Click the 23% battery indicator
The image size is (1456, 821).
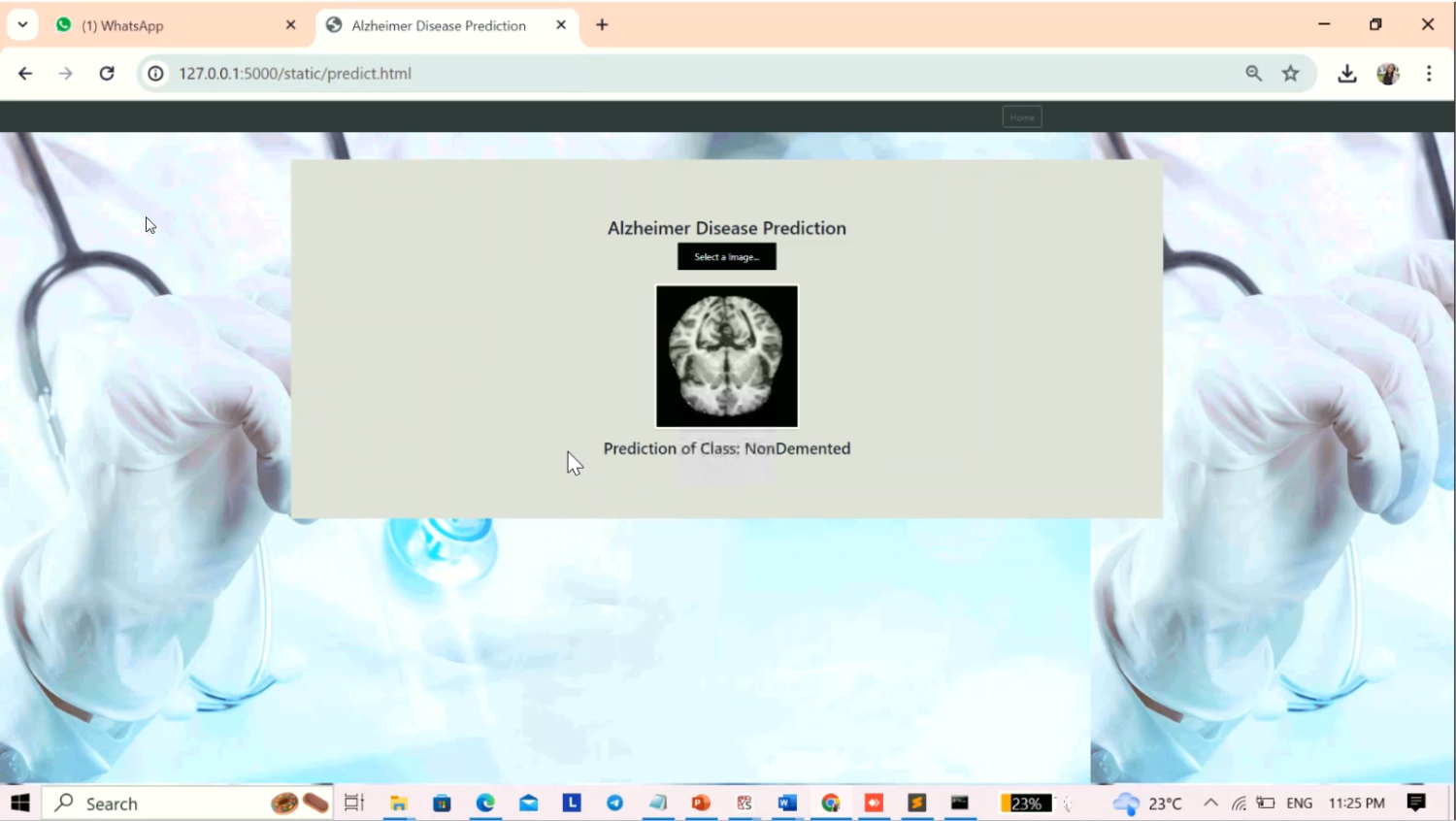[1026, 804]
